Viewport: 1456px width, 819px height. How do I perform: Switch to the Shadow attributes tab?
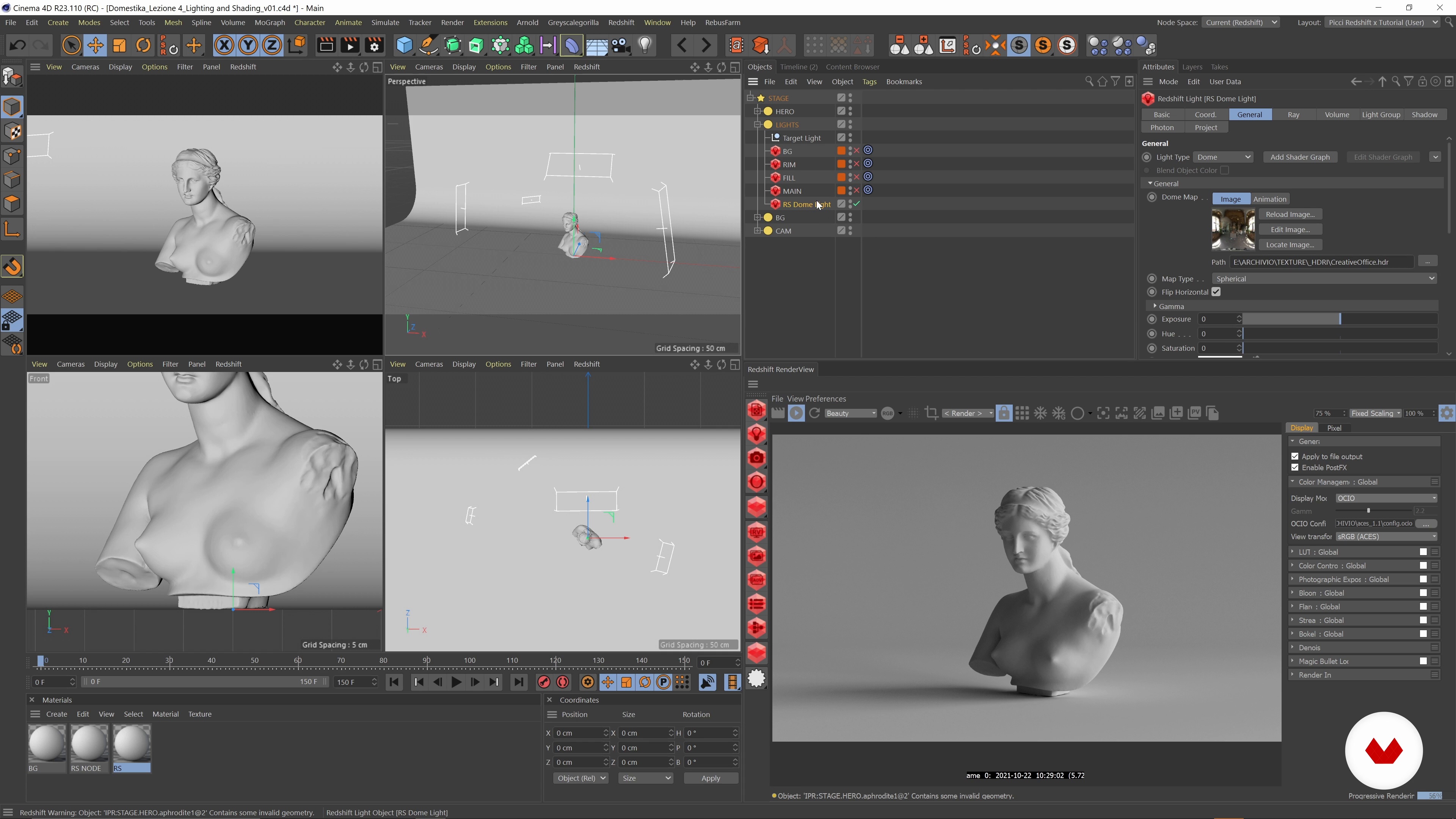point(1425,115)
